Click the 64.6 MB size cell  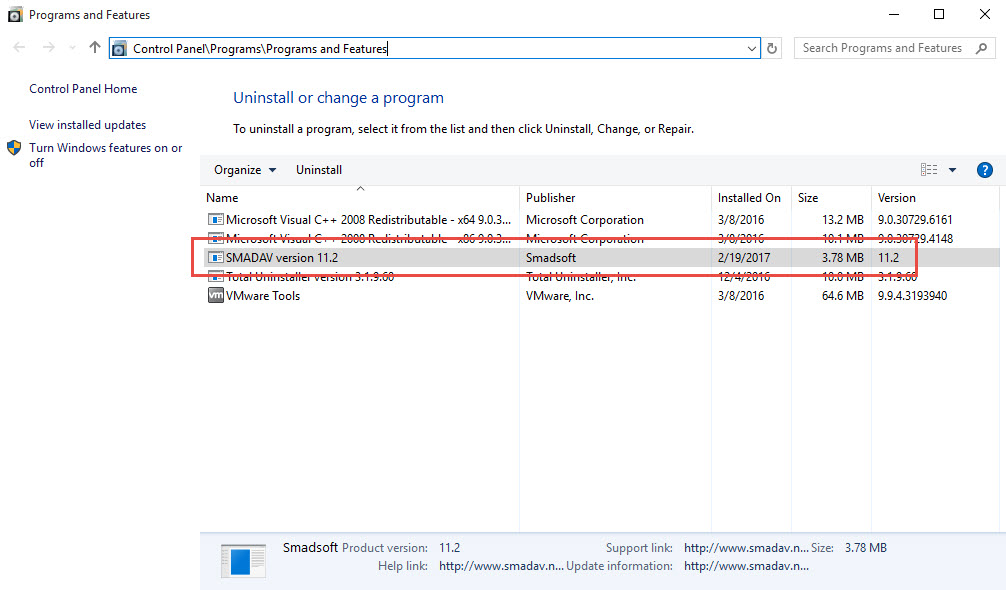tap(842, 296)
